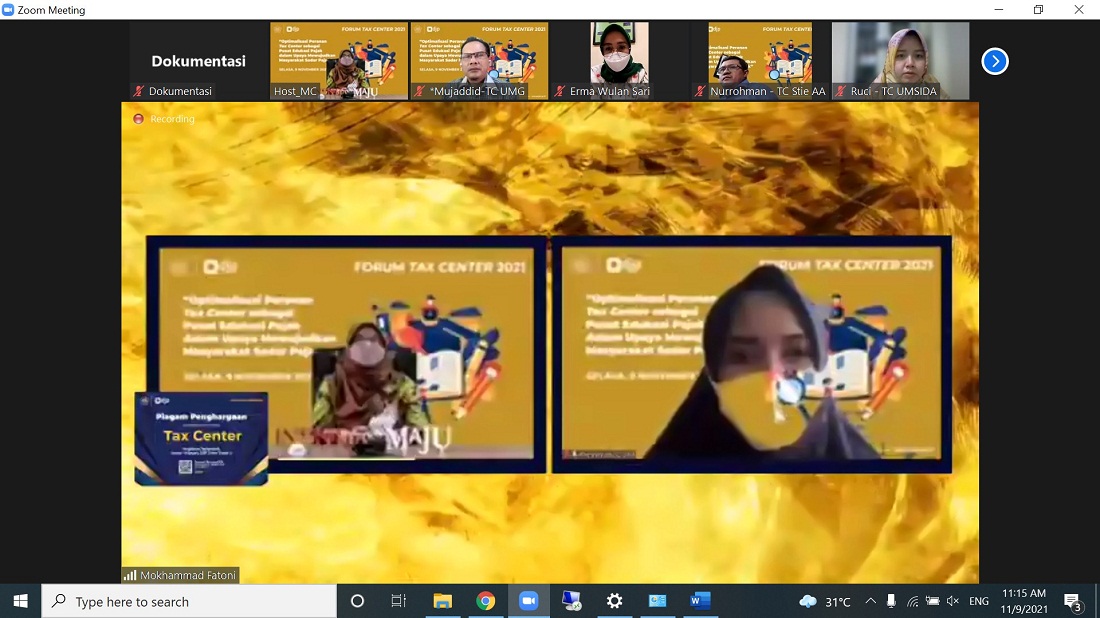Expand the hidden system tray icons
Screen dimensions: 1100x618
pos(870,601)
